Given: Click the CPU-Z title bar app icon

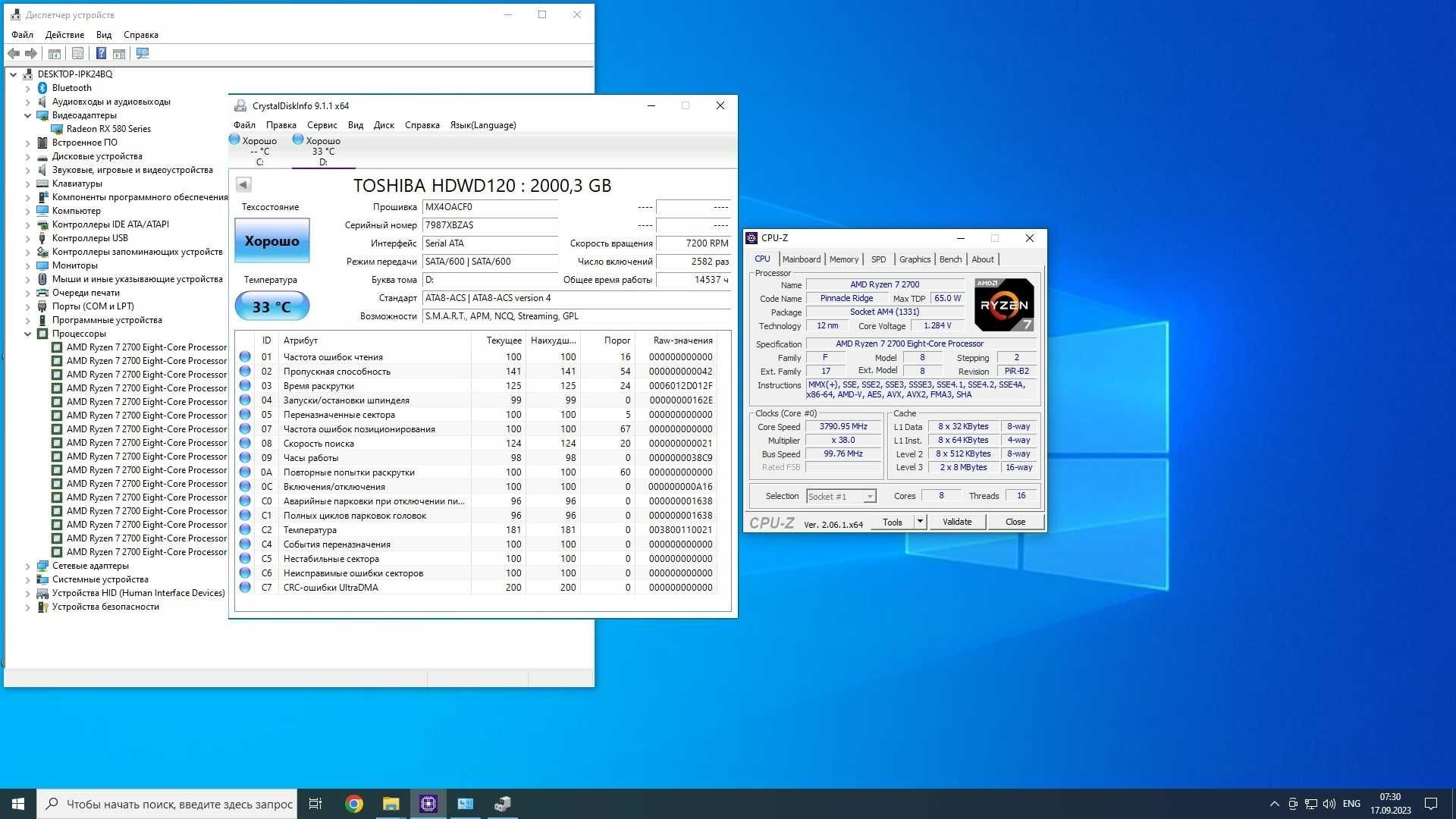Looking at the screenshot, I should coord(752,238).
